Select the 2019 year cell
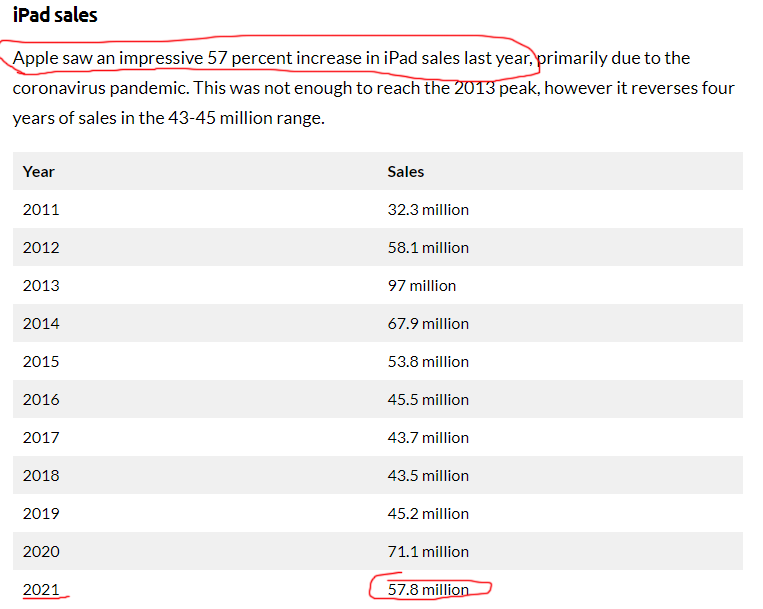 [41, 513]
